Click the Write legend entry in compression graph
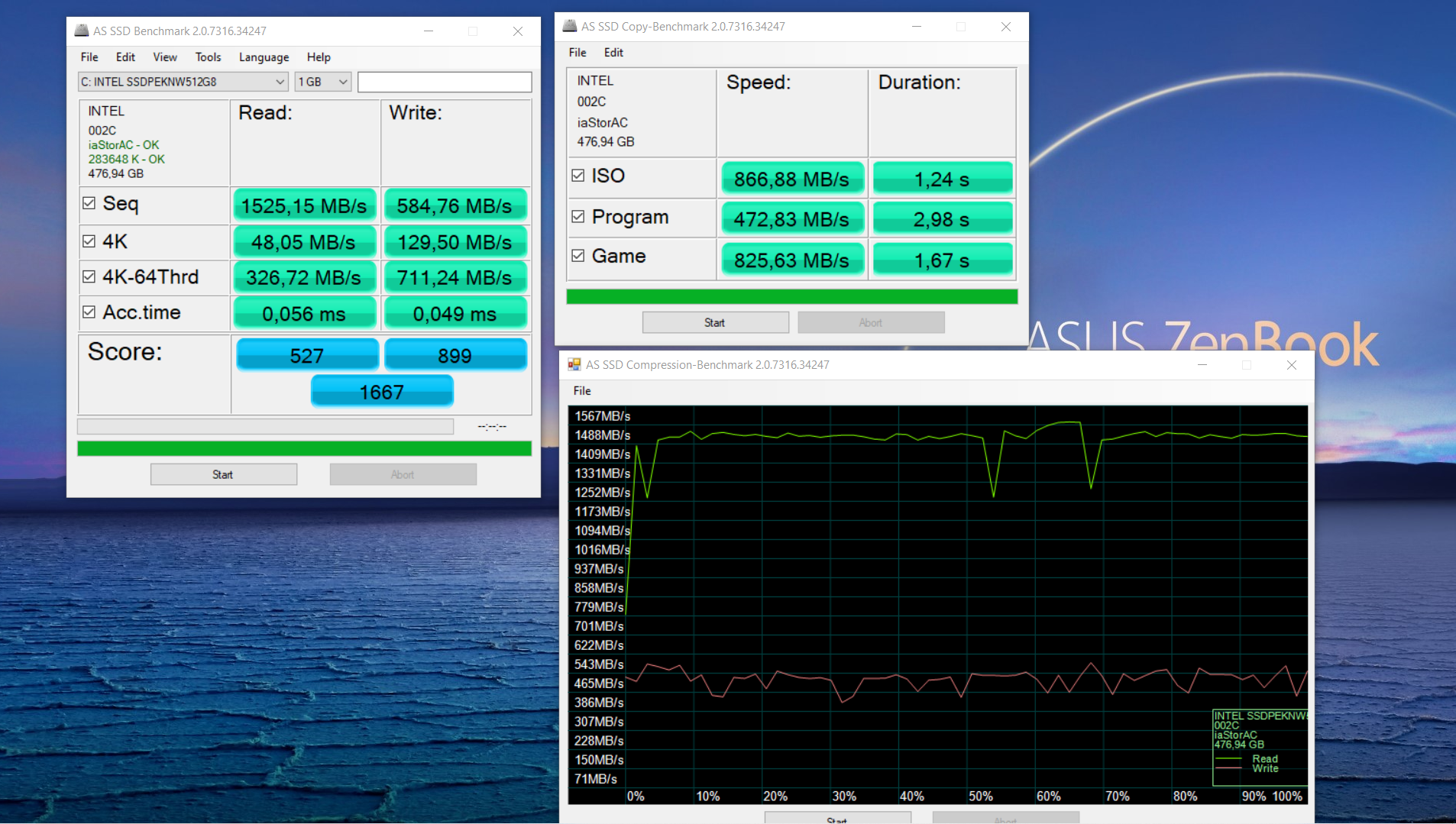This screenshot has height=824, width=1456. coord(1264,768)
